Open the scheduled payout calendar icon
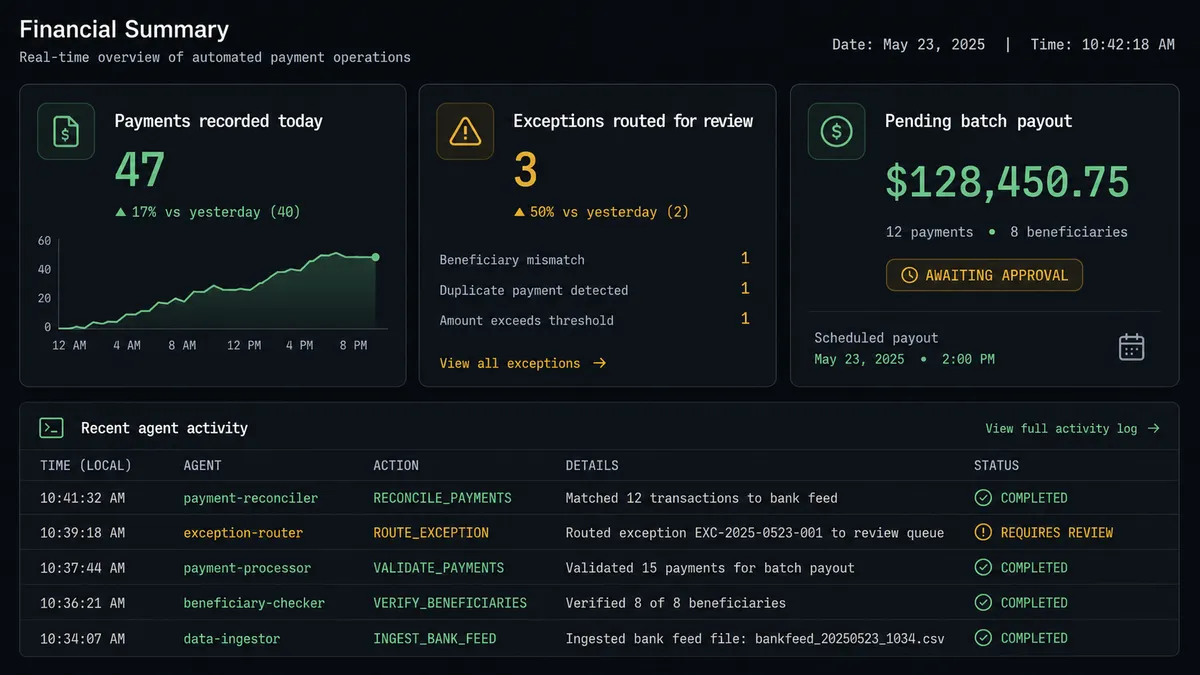 pyautogui.click(x=1131, y=347)
